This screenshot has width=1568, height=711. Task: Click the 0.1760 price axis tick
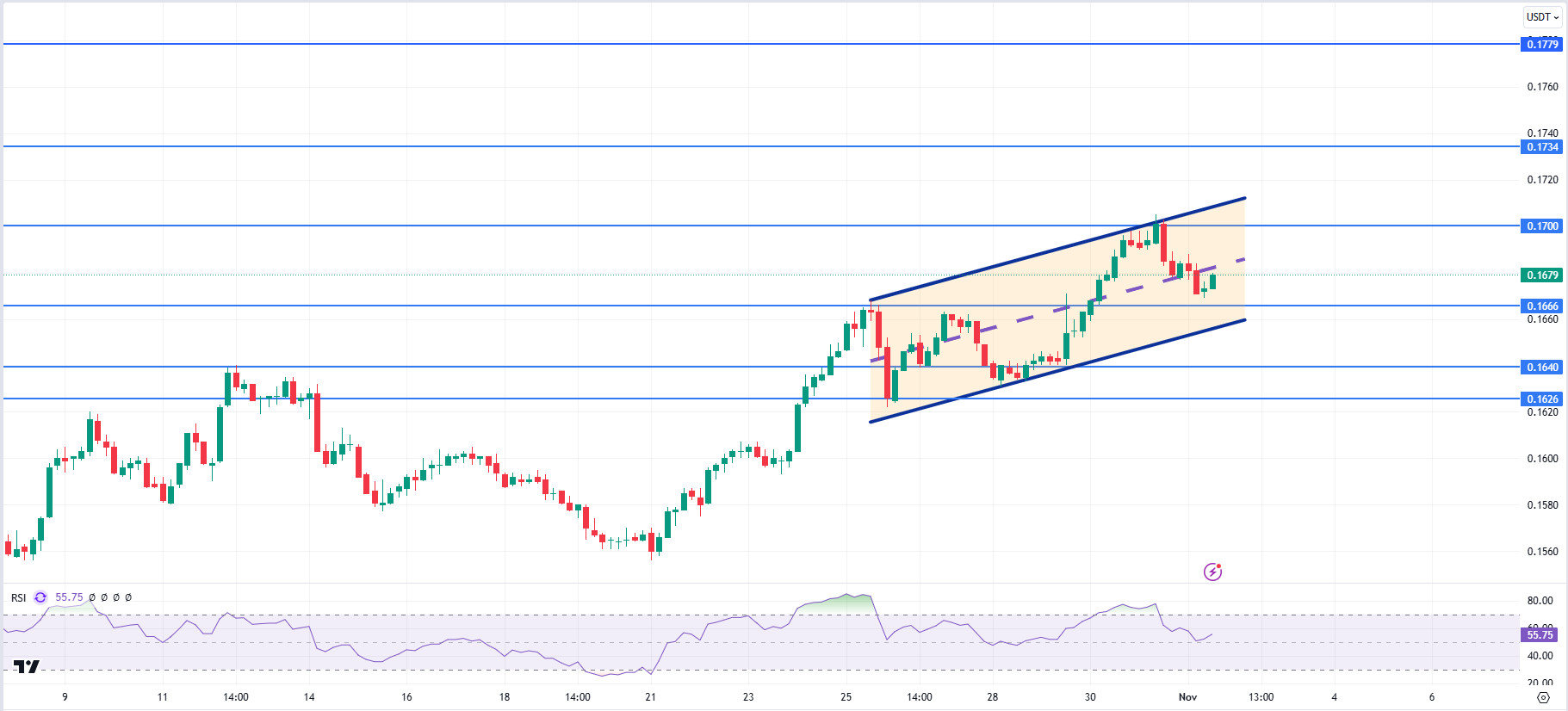pyautogui.click(x=1542, y=87)
